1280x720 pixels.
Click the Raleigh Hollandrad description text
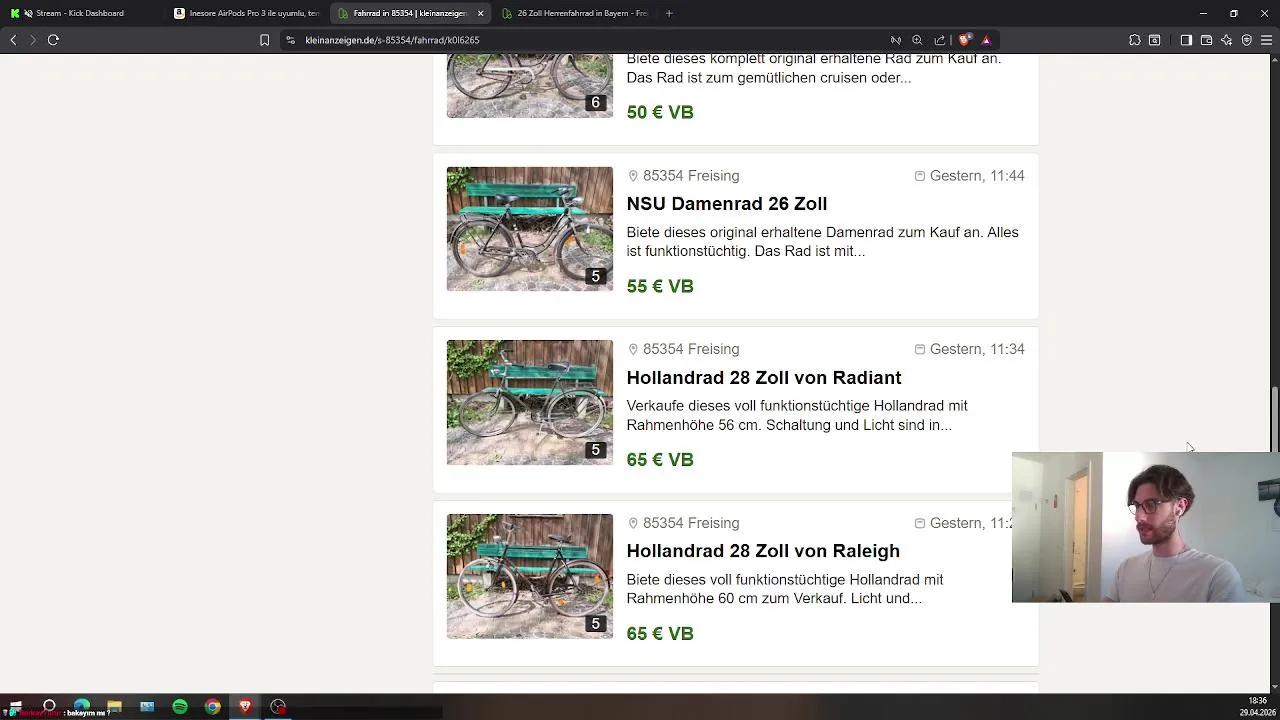pyautogui.click(x=785, y=589)
